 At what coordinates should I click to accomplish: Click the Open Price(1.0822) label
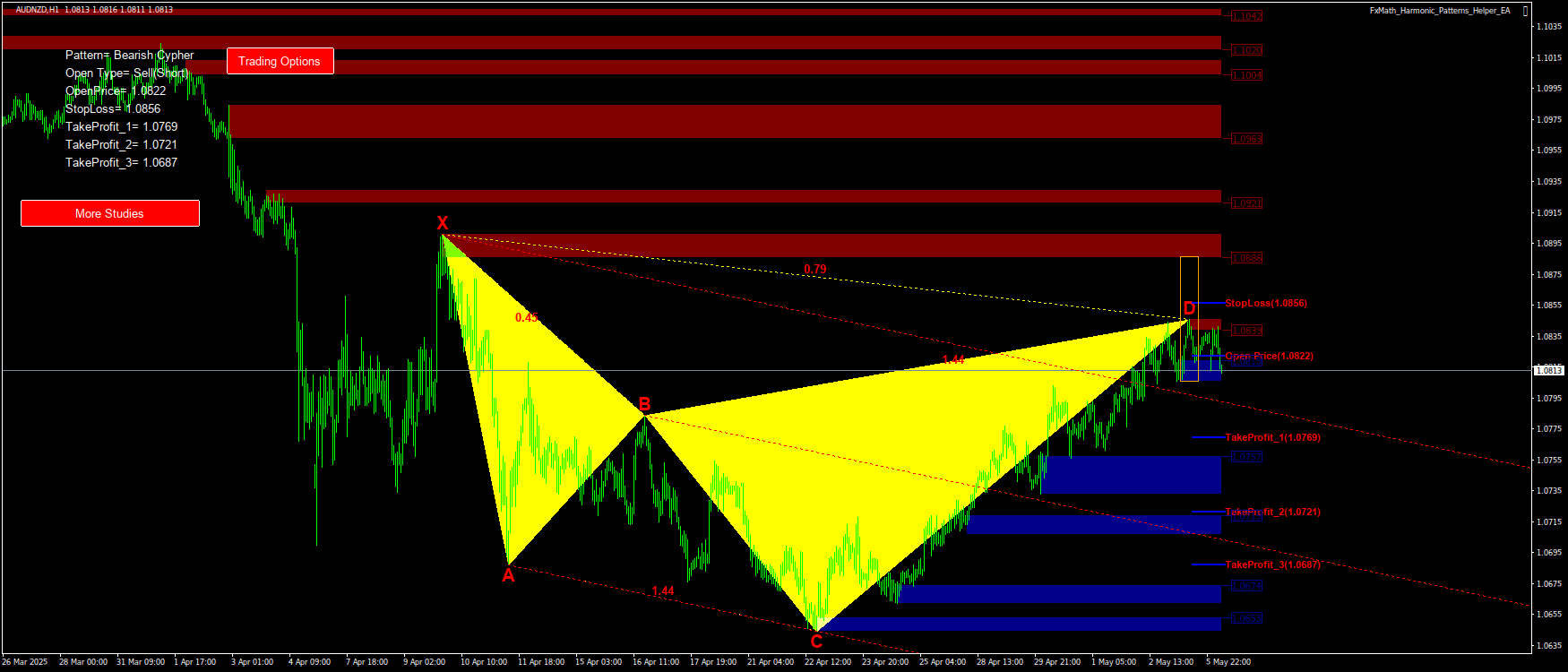coord(1269,356)
